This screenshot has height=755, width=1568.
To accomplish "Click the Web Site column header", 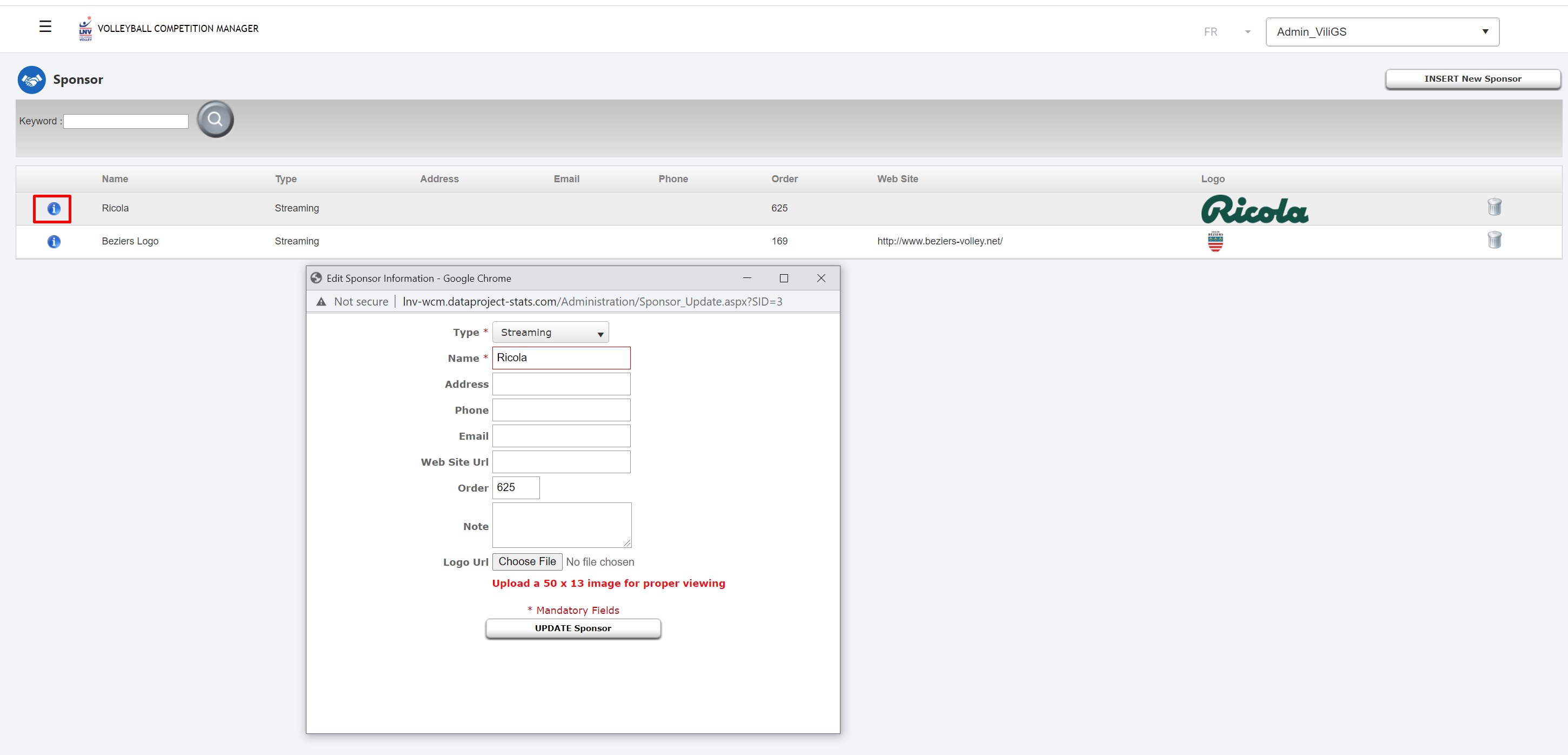I will tap(897, 179).
